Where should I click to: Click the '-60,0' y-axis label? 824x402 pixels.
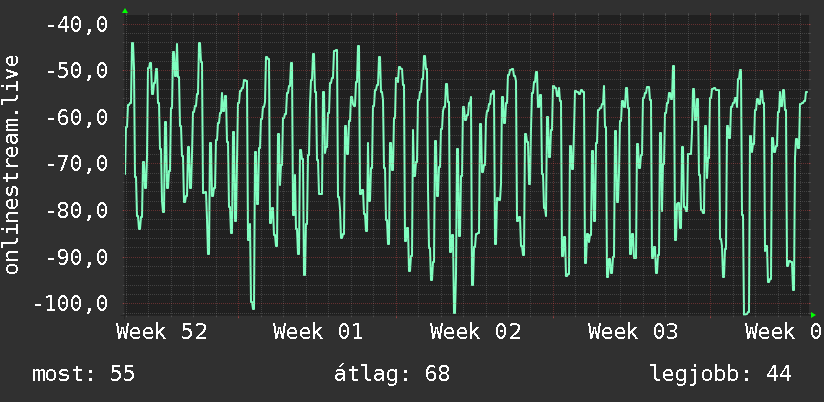pyautogui.click(x=77, y=118)
